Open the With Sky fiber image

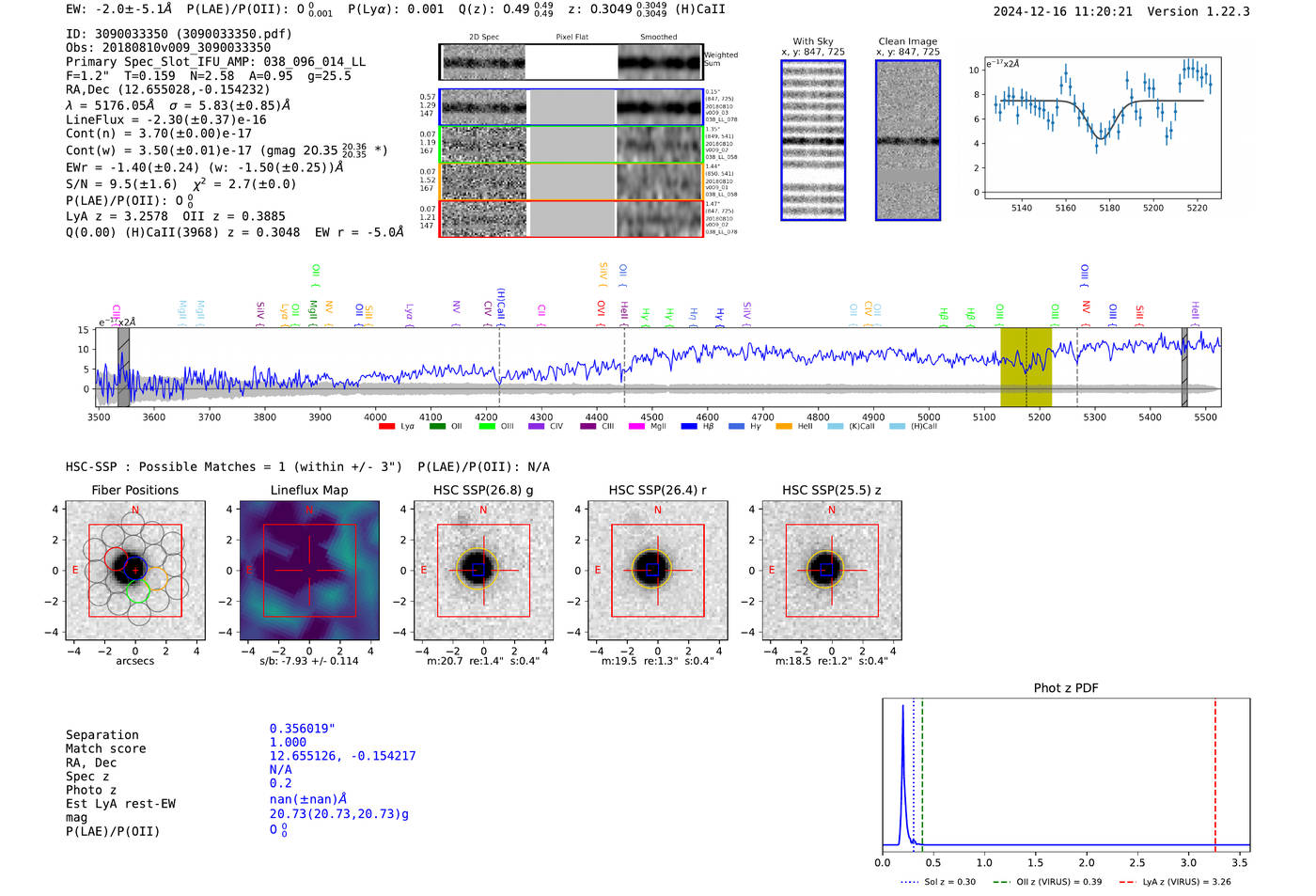[813, 140]
